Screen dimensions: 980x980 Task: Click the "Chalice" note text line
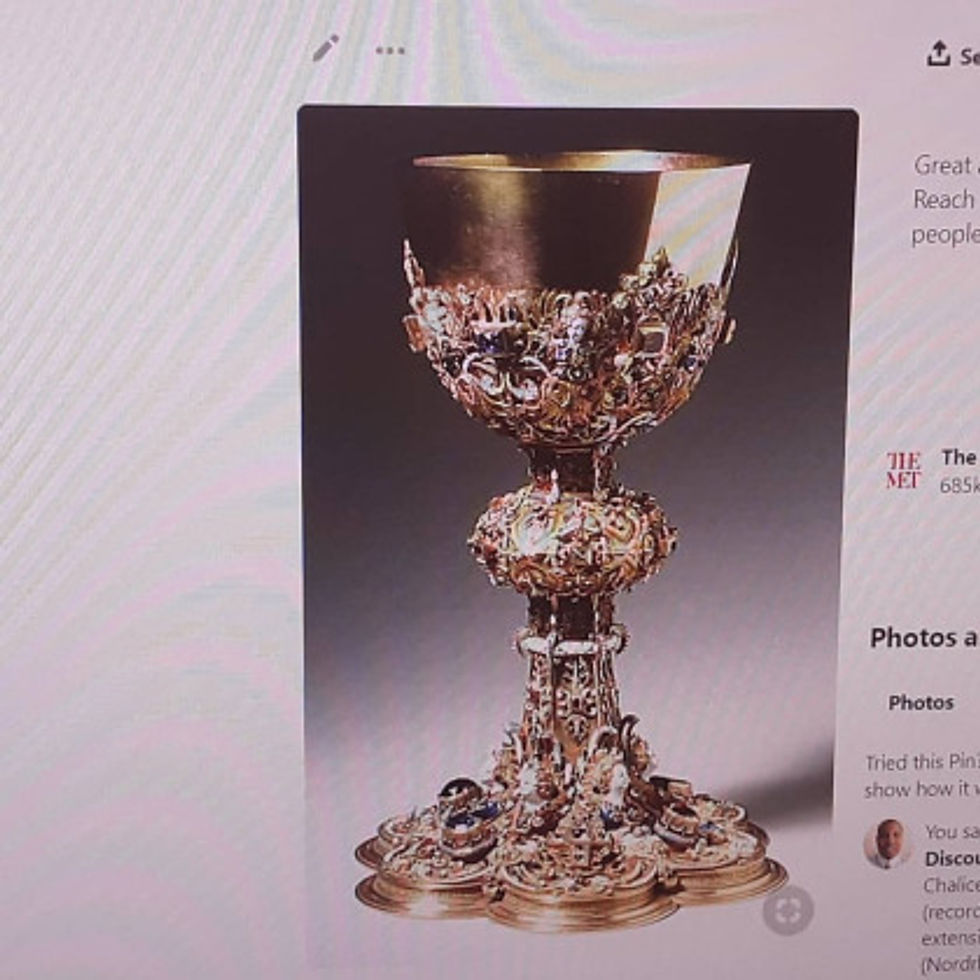pos(951,885)
